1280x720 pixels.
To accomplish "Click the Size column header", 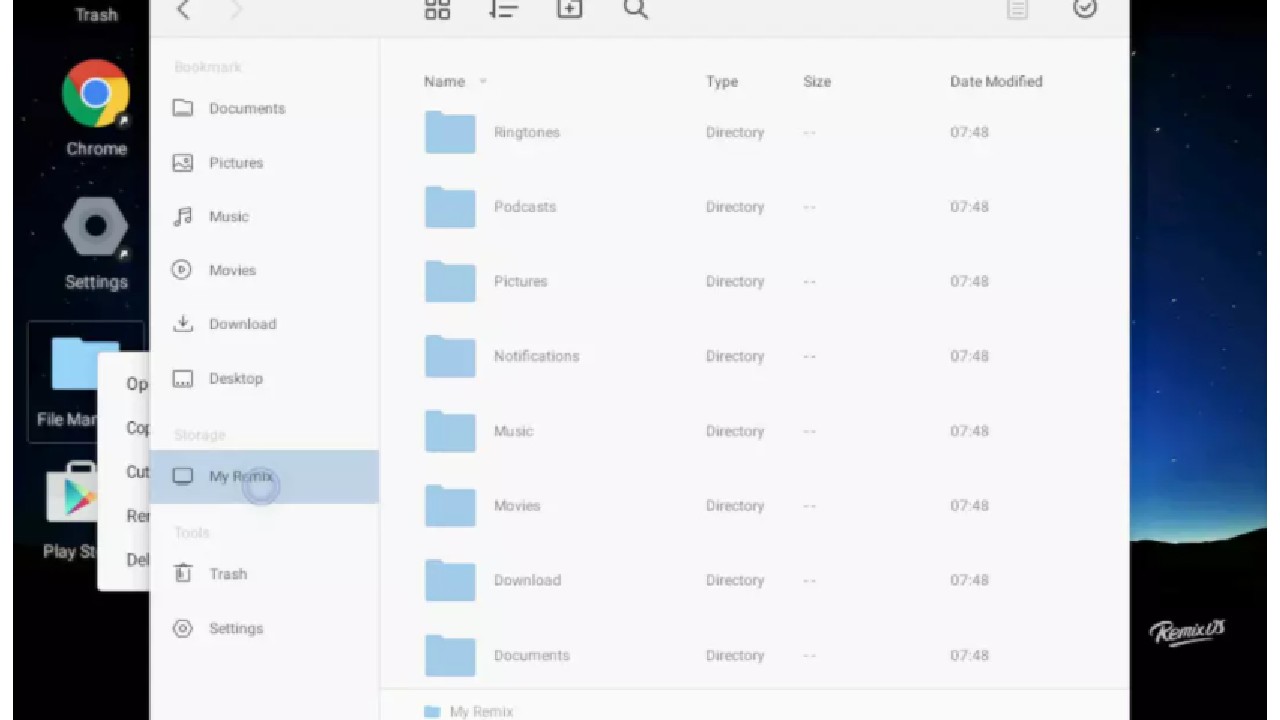I will click(817, 82).
